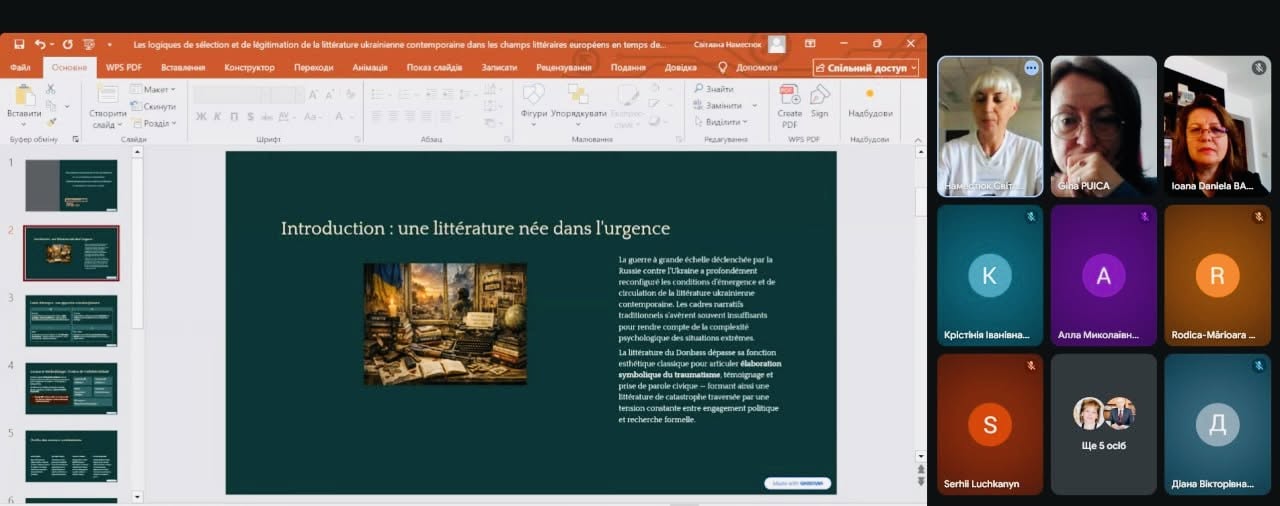This screenshot has height=506, width=1280.
Task: Align text left
Action: point(376,116)
